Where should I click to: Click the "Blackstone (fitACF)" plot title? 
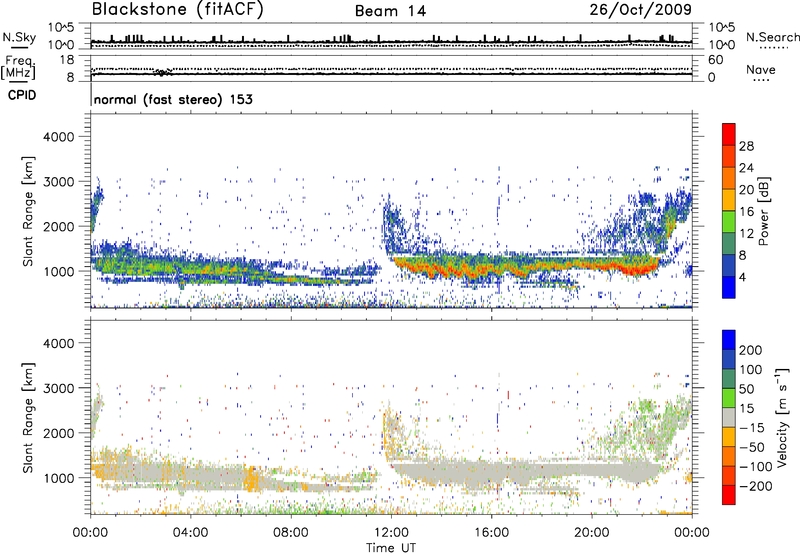[178, 10]
